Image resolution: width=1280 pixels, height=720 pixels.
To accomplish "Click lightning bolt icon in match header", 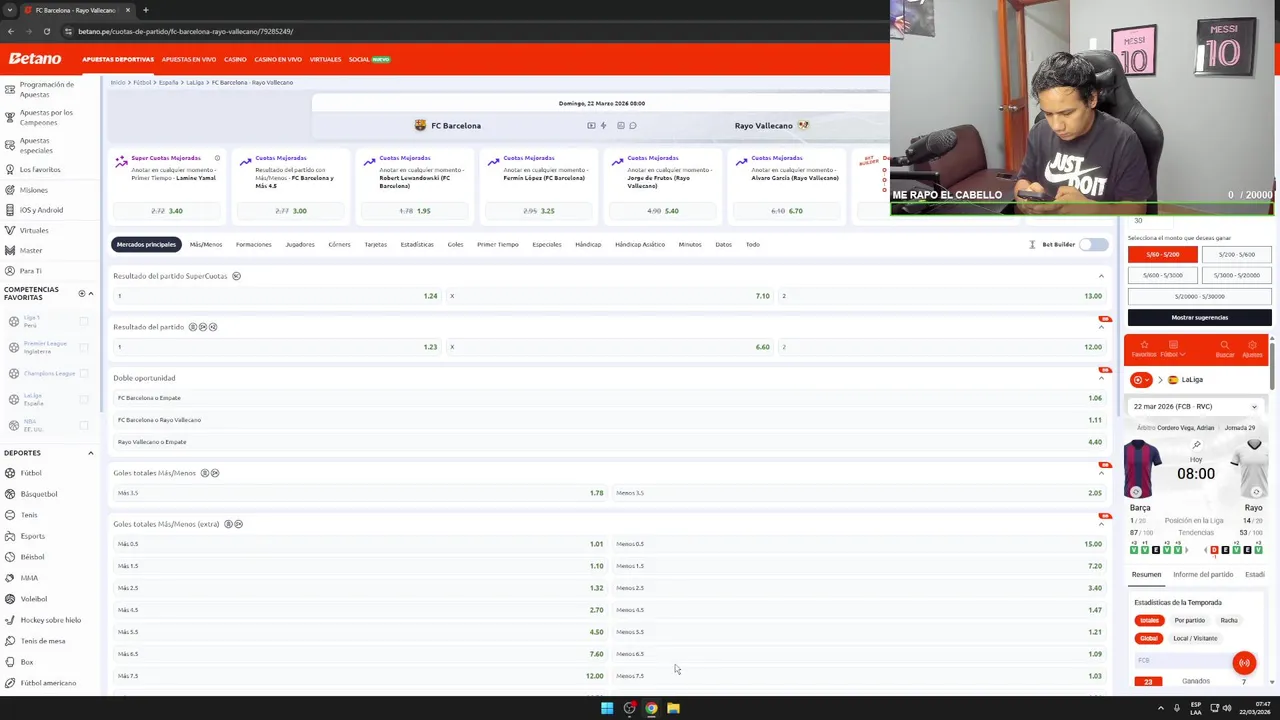I will pyautogui.click(x=603, y=126).
